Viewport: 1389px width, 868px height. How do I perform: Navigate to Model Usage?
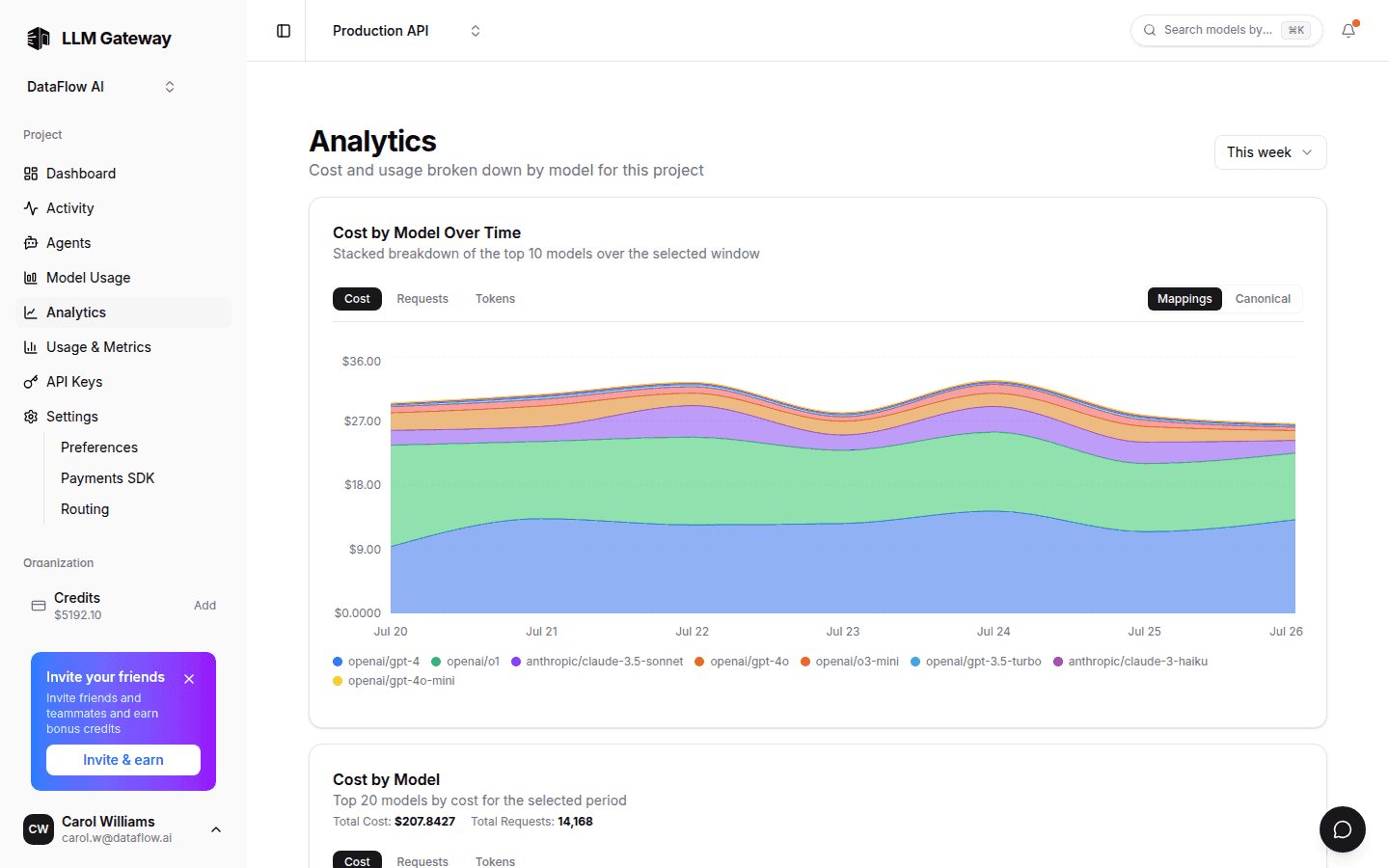(x=123, y=278)
